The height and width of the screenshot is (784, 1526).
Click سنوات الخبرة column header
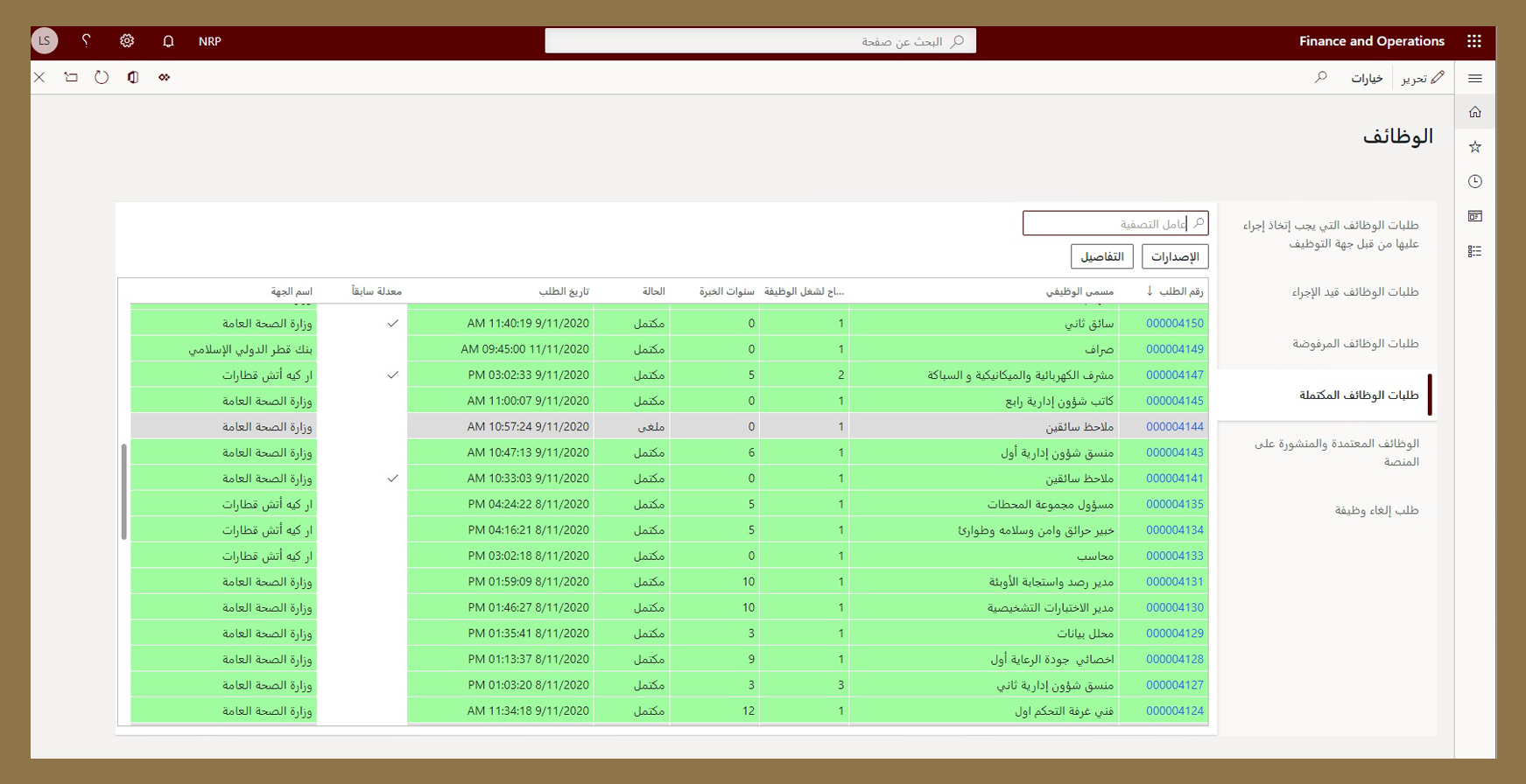coord(727,291)
